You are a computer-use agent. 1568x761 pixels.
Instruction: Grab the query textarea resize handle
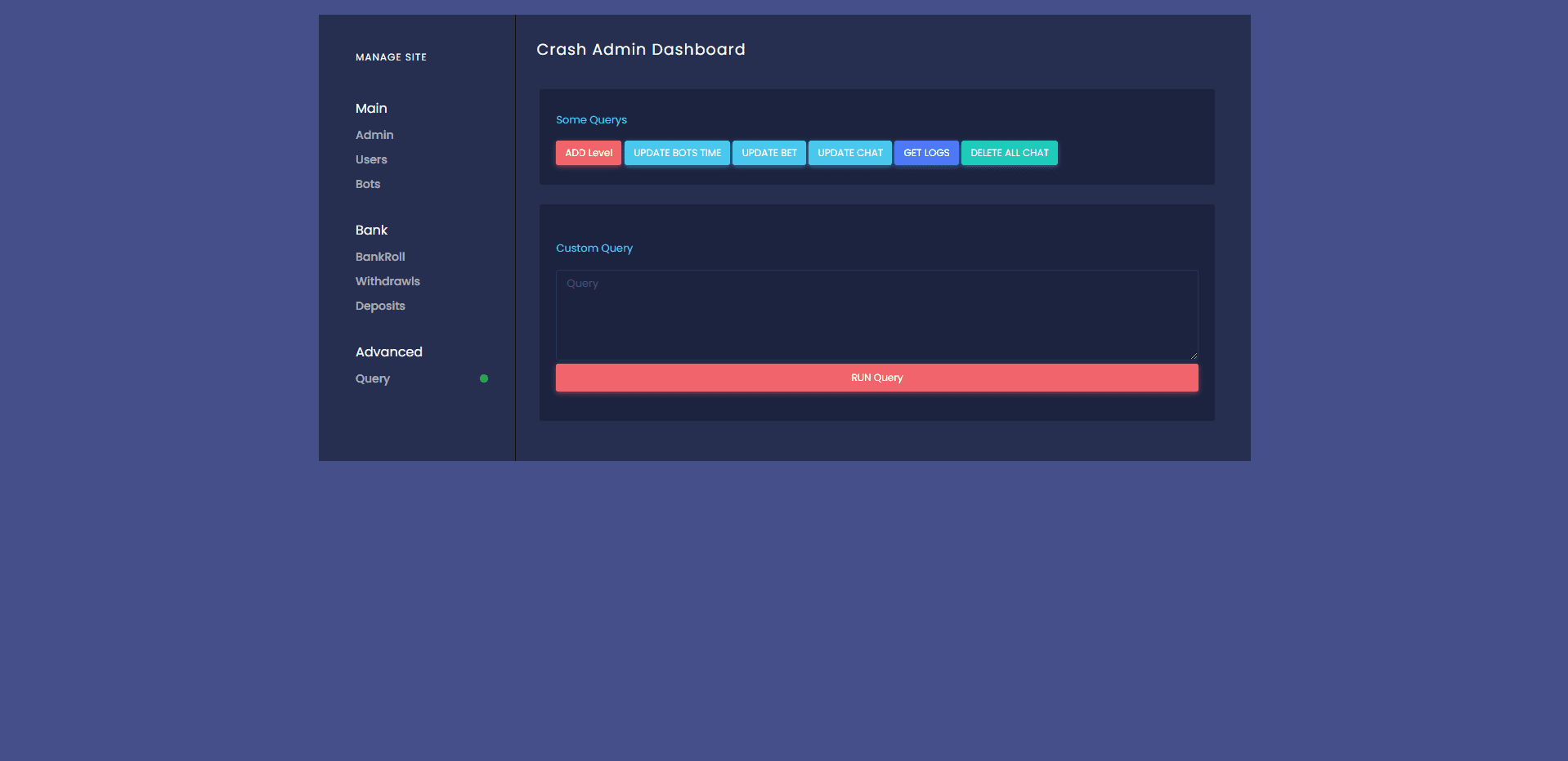coord(1194,356)
